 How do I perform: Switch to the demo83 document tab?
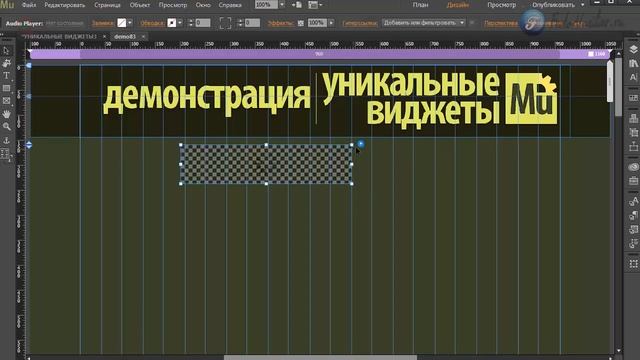[x=125, y=36]
